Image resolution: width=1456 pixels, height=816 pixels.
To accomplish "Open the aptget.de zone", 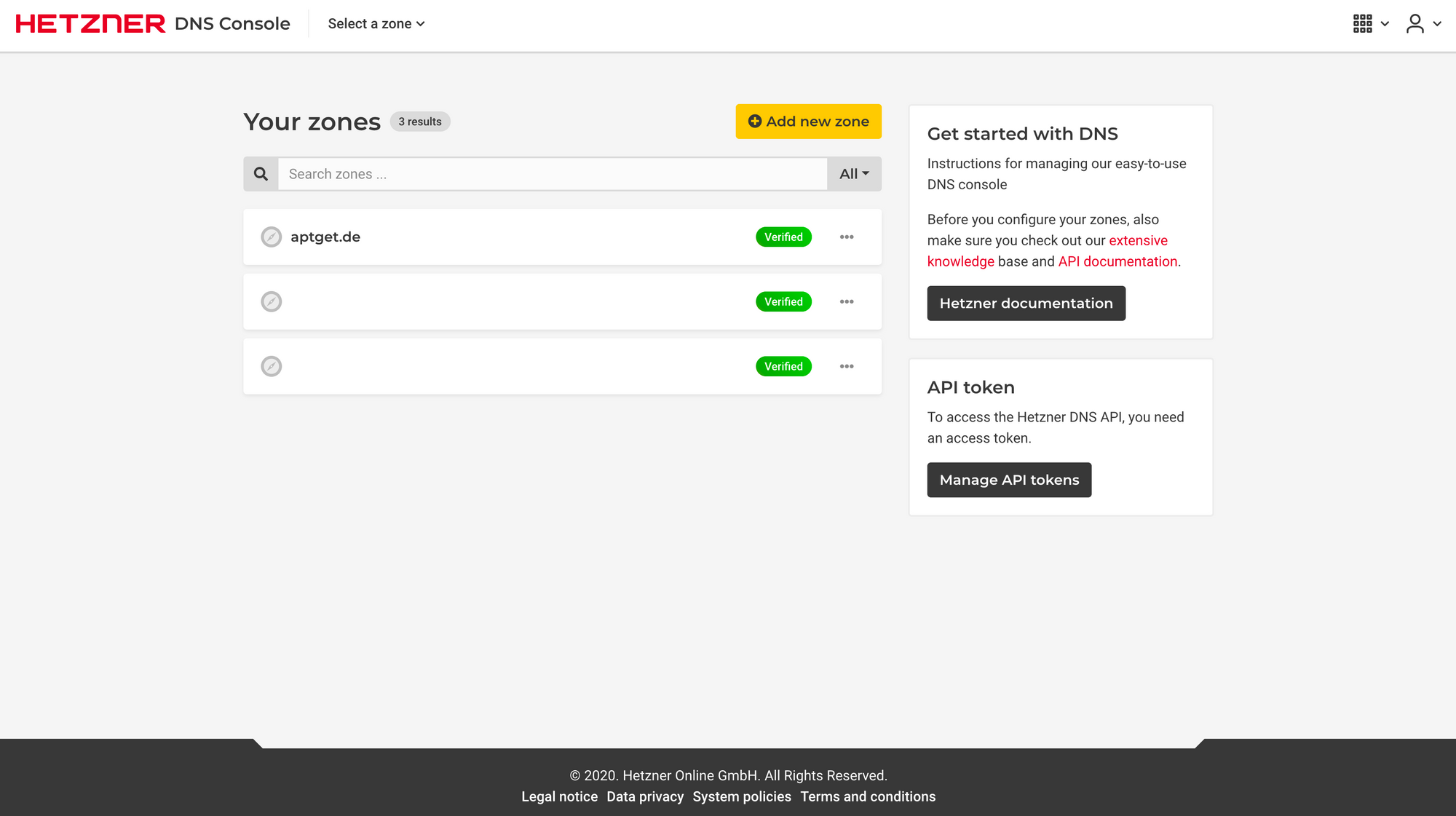I will [x=325, y=237].
